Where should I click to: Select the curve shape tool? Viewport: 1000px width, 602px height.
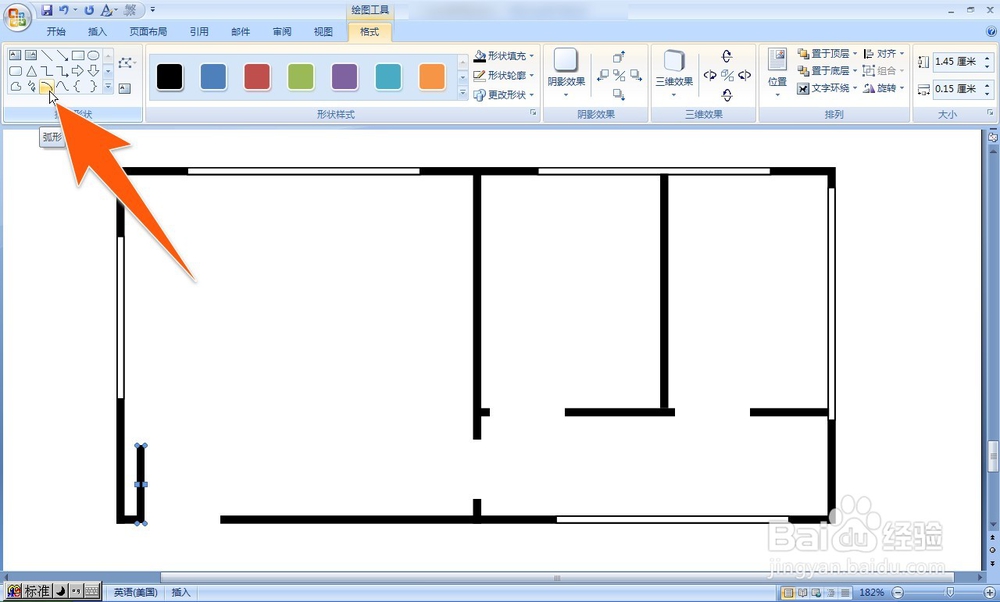62,86
